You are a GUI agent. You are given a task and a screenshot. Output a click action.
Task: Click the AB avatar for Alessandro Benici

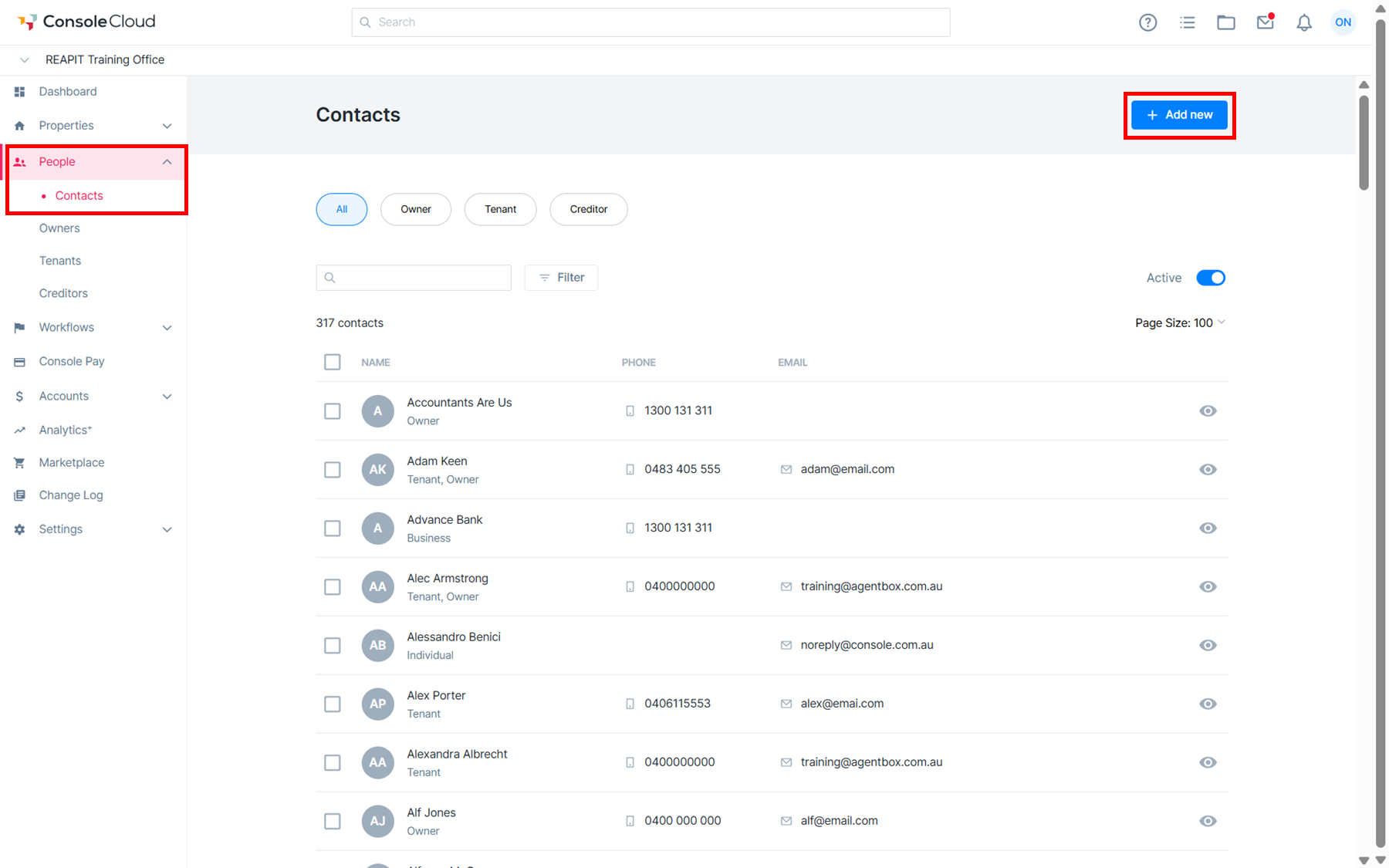click(377, 645)
